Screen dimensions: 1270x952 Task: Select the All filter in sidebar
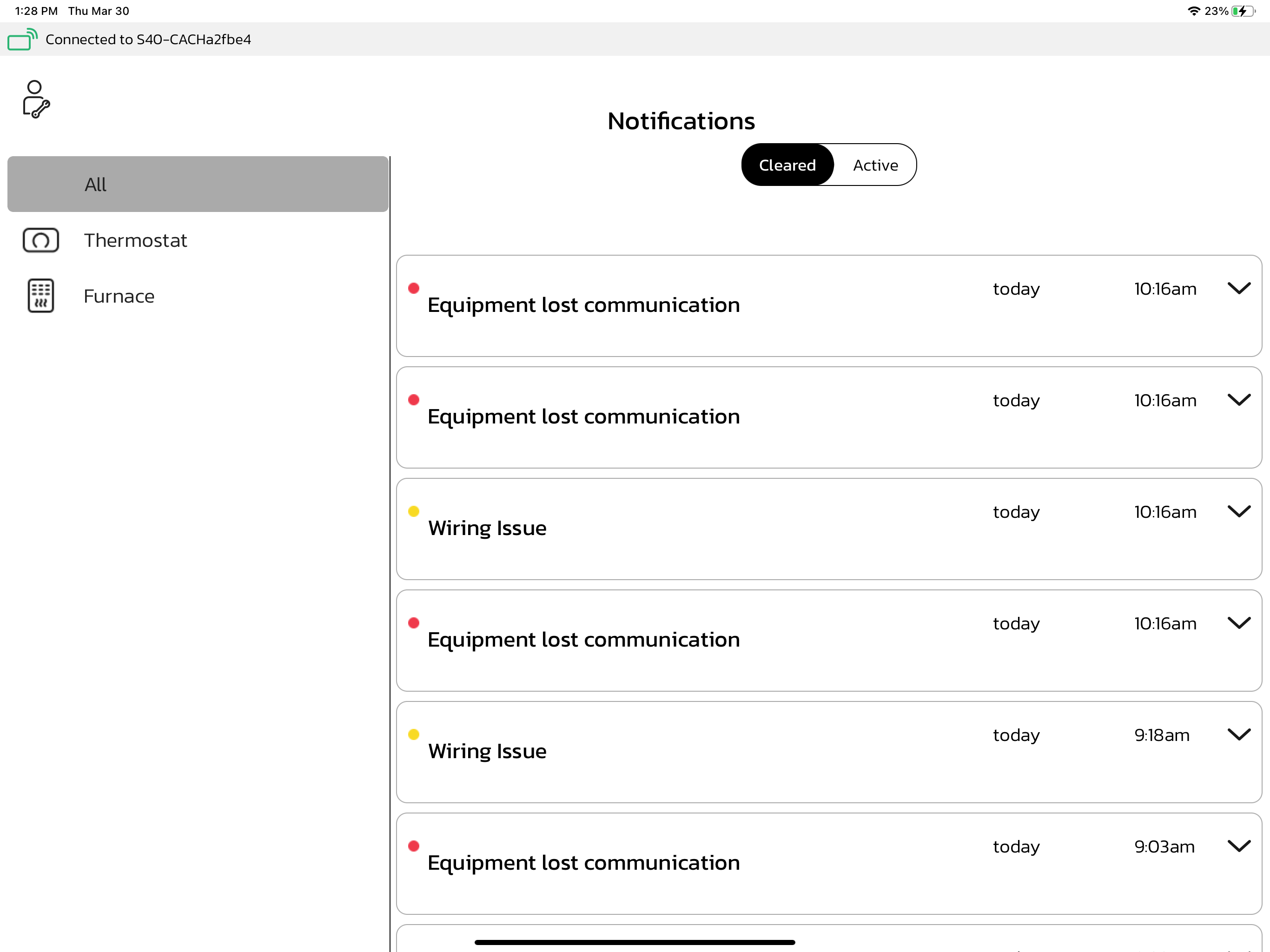(x=198, y=185)
